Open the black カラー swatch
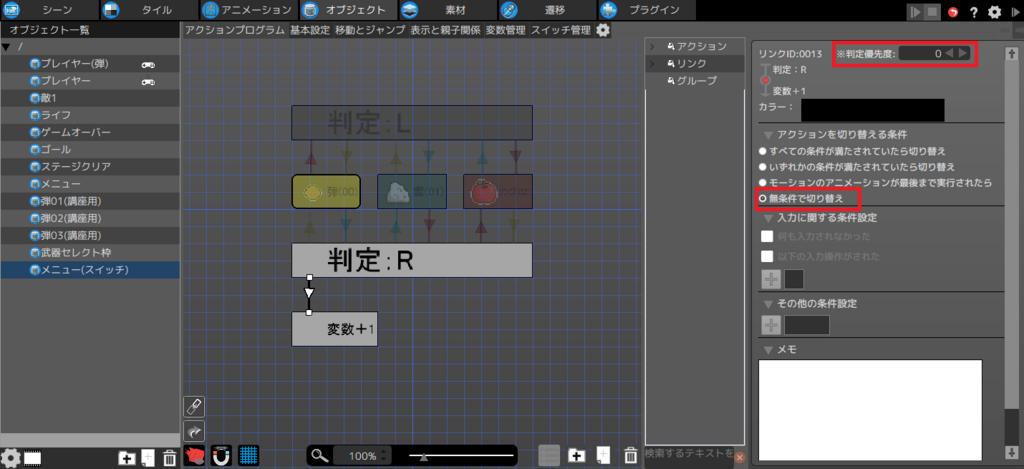The image size is (1024, 469). coord(872,110)
